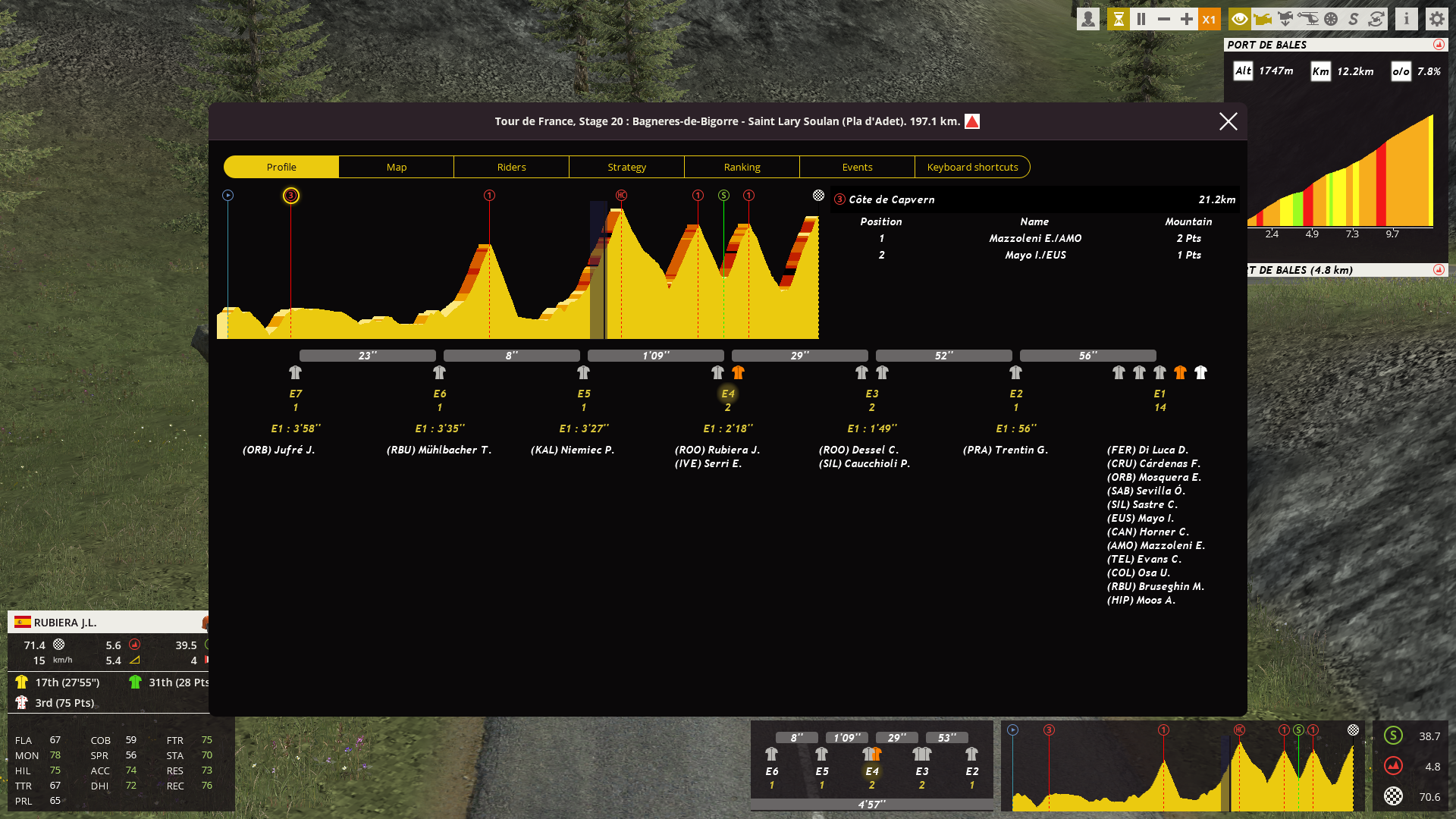1456x819 pixels.
Task: Open the rider profile icon in top toolbar
Action: pos(1088,19)
